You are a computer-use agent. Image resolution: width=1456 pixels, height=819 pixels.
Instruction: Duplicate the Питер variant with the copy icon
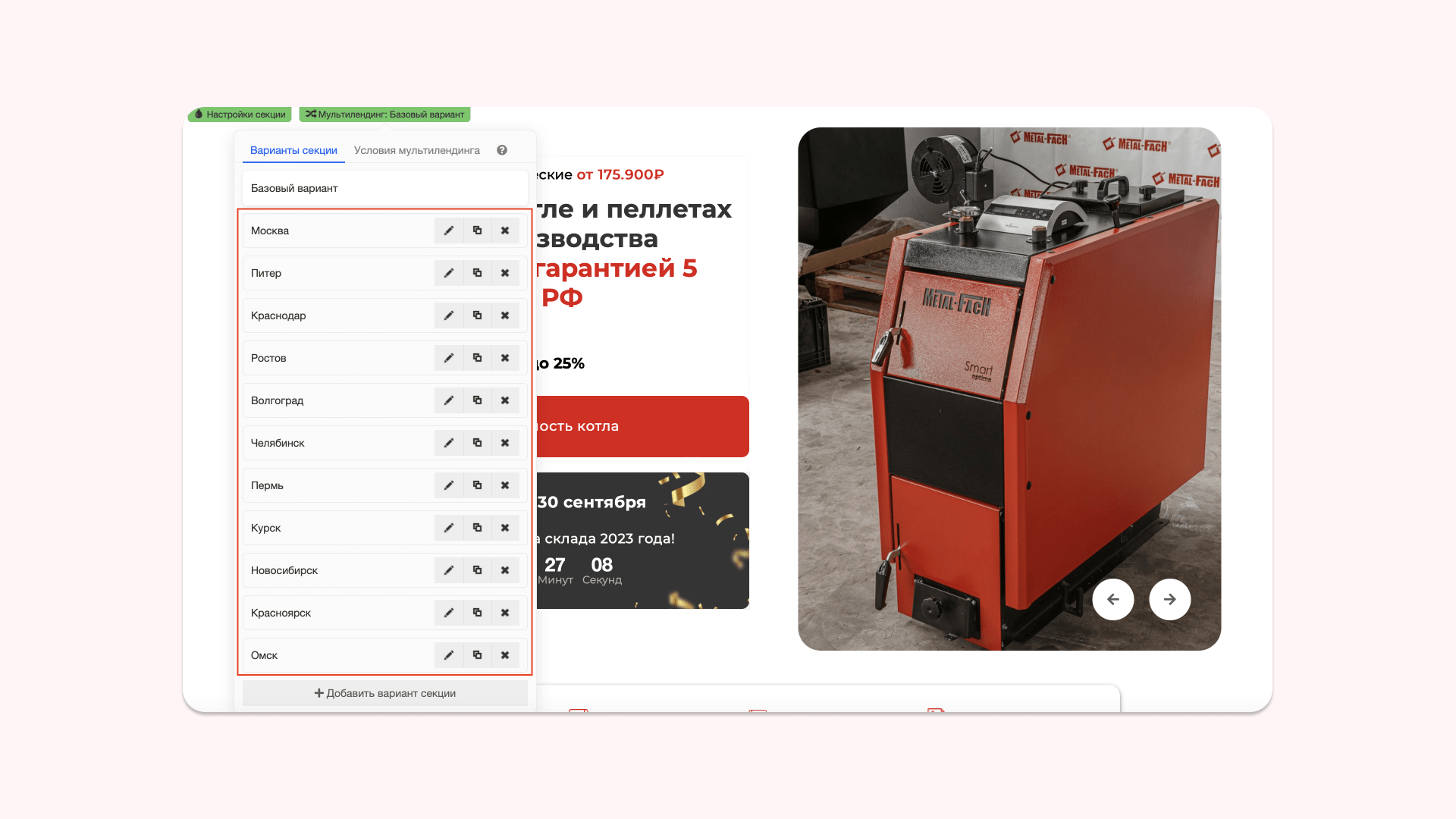(477, 273)
